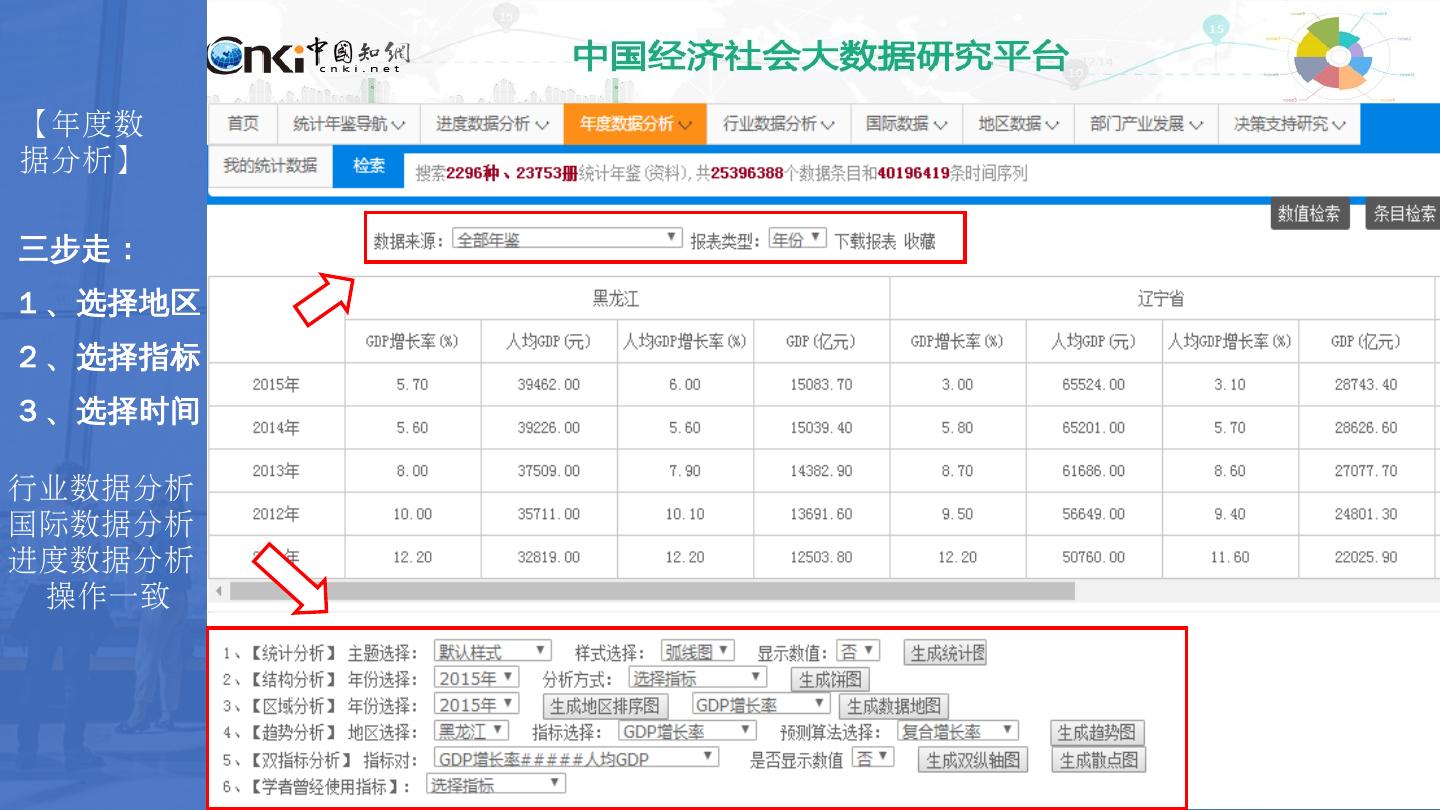Image resolution: width=1440 pixels, height=810 pixels.
Task: Open the 报表类型 年份 dropdown
Action: (797, 239)
